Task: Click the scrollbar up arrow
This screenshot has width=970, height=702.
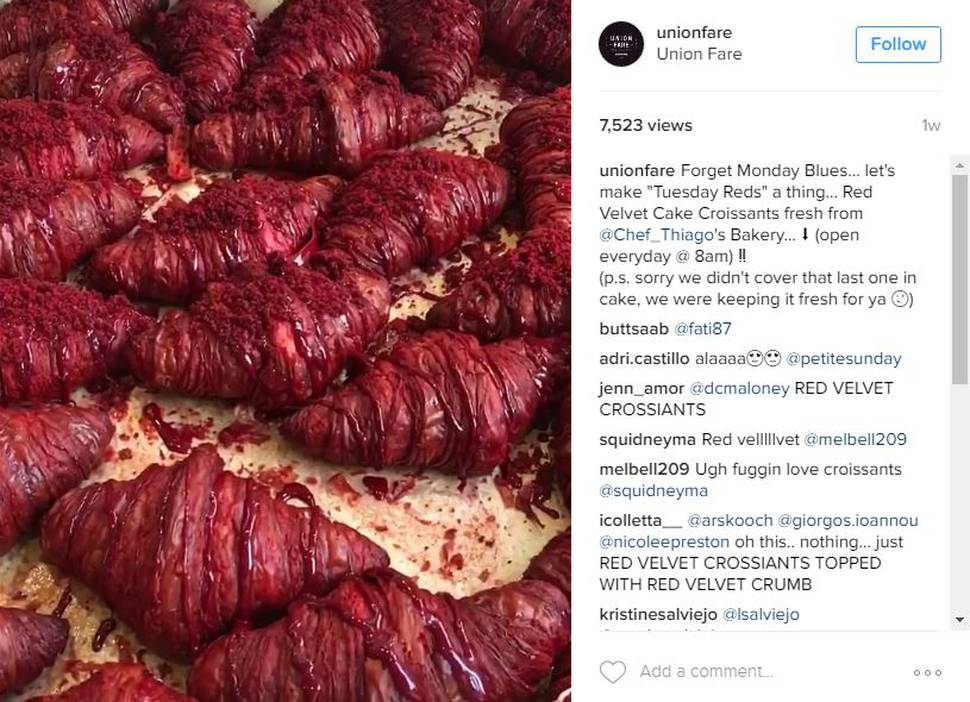Action: (x=959, y=166)
